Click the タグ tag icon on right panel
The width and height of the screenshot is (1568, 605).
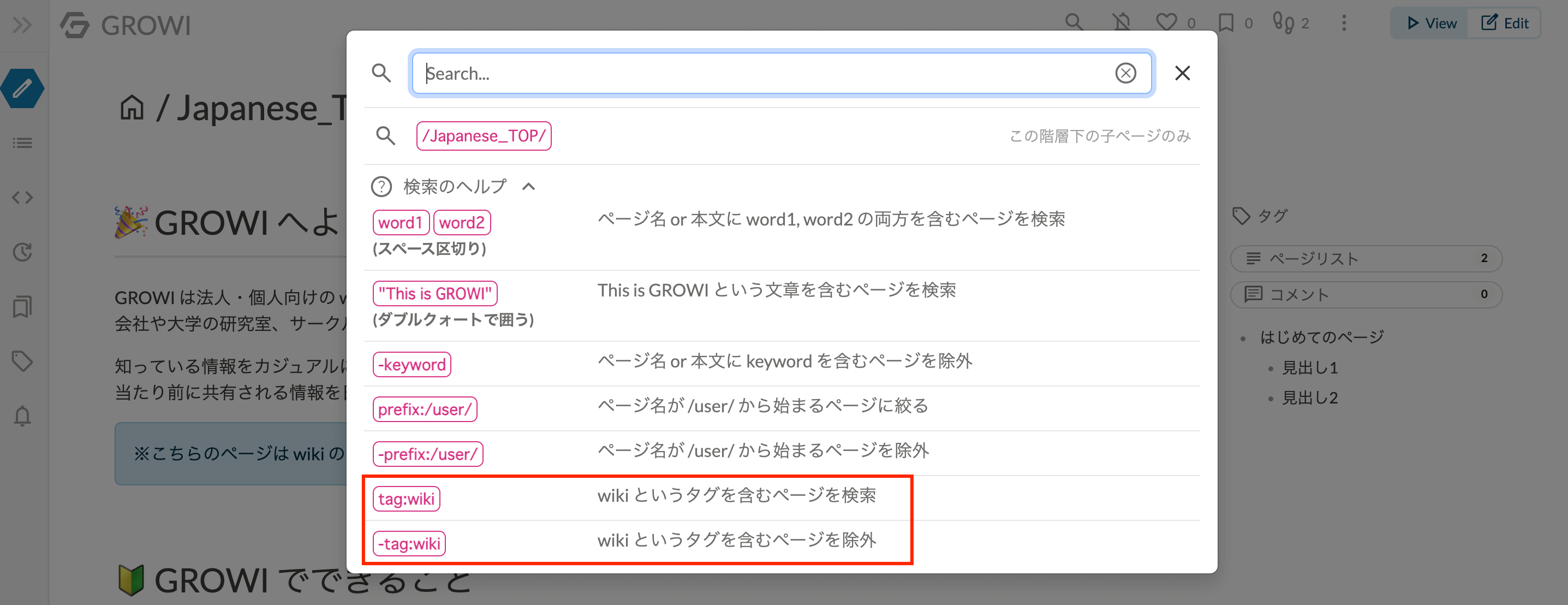coord(1241,216)
